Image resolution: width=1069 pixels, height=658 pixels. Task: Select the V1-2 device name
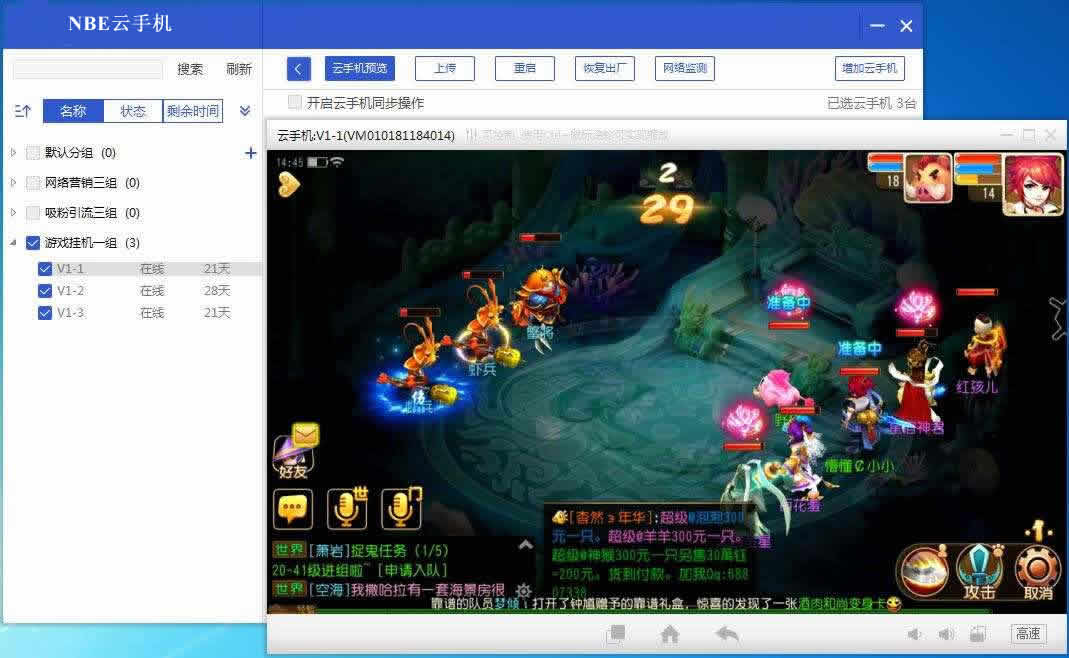click(70, 290)
